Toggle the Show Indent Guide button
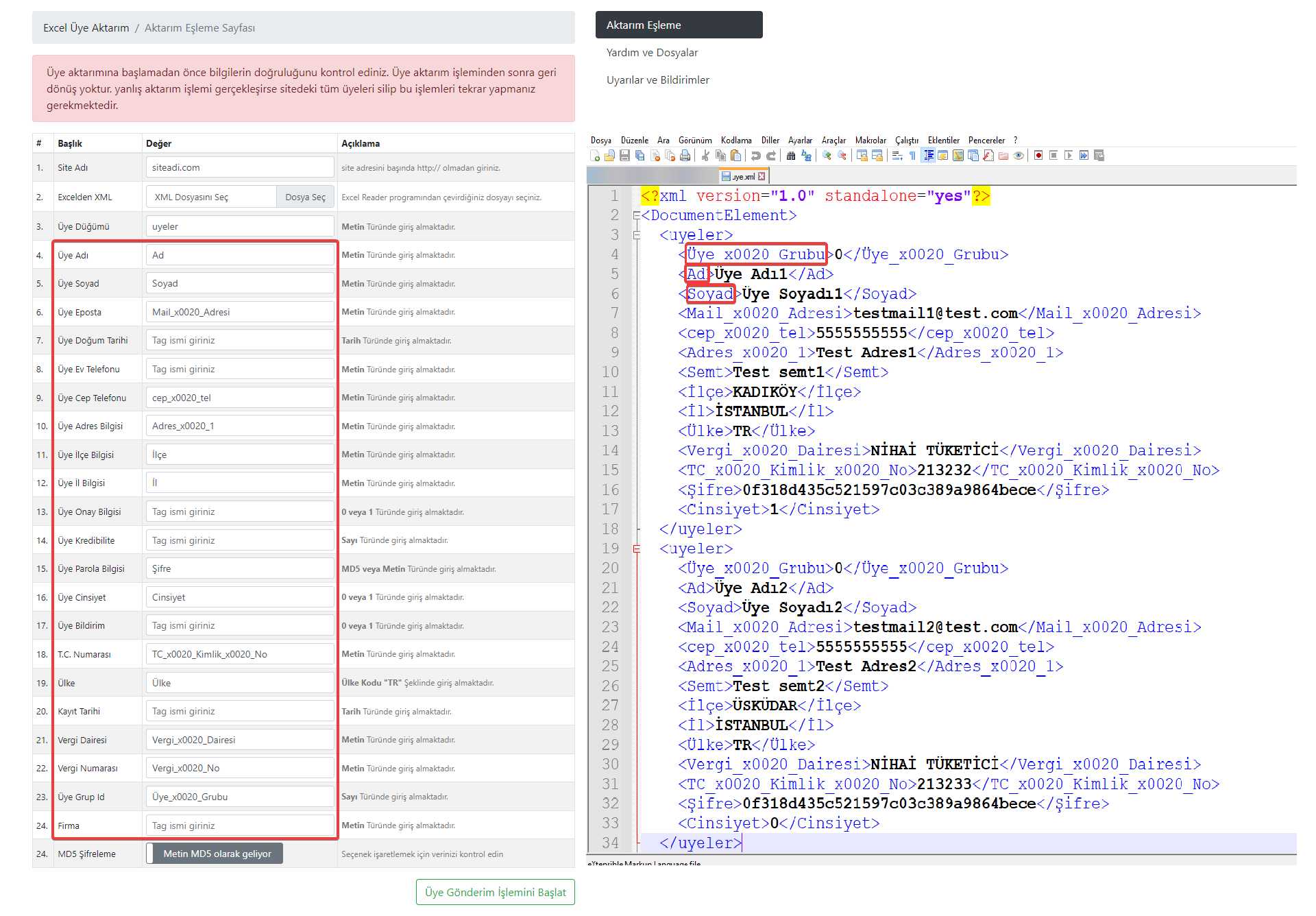Viewport: 1316px width, 916px height. [928, 156]
